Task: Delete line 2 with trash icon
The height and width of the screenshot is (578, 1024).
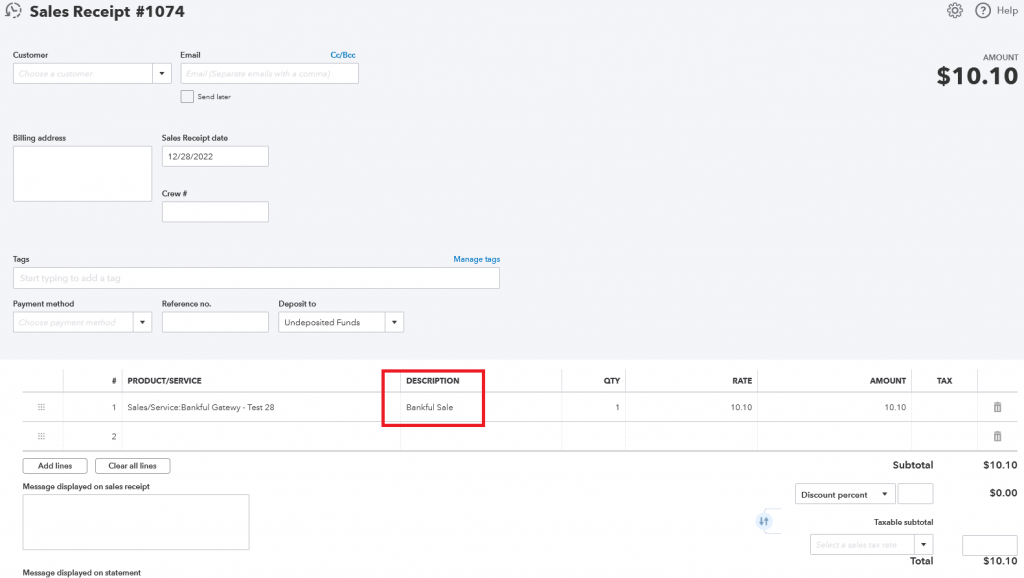Action: coord(997,436)
